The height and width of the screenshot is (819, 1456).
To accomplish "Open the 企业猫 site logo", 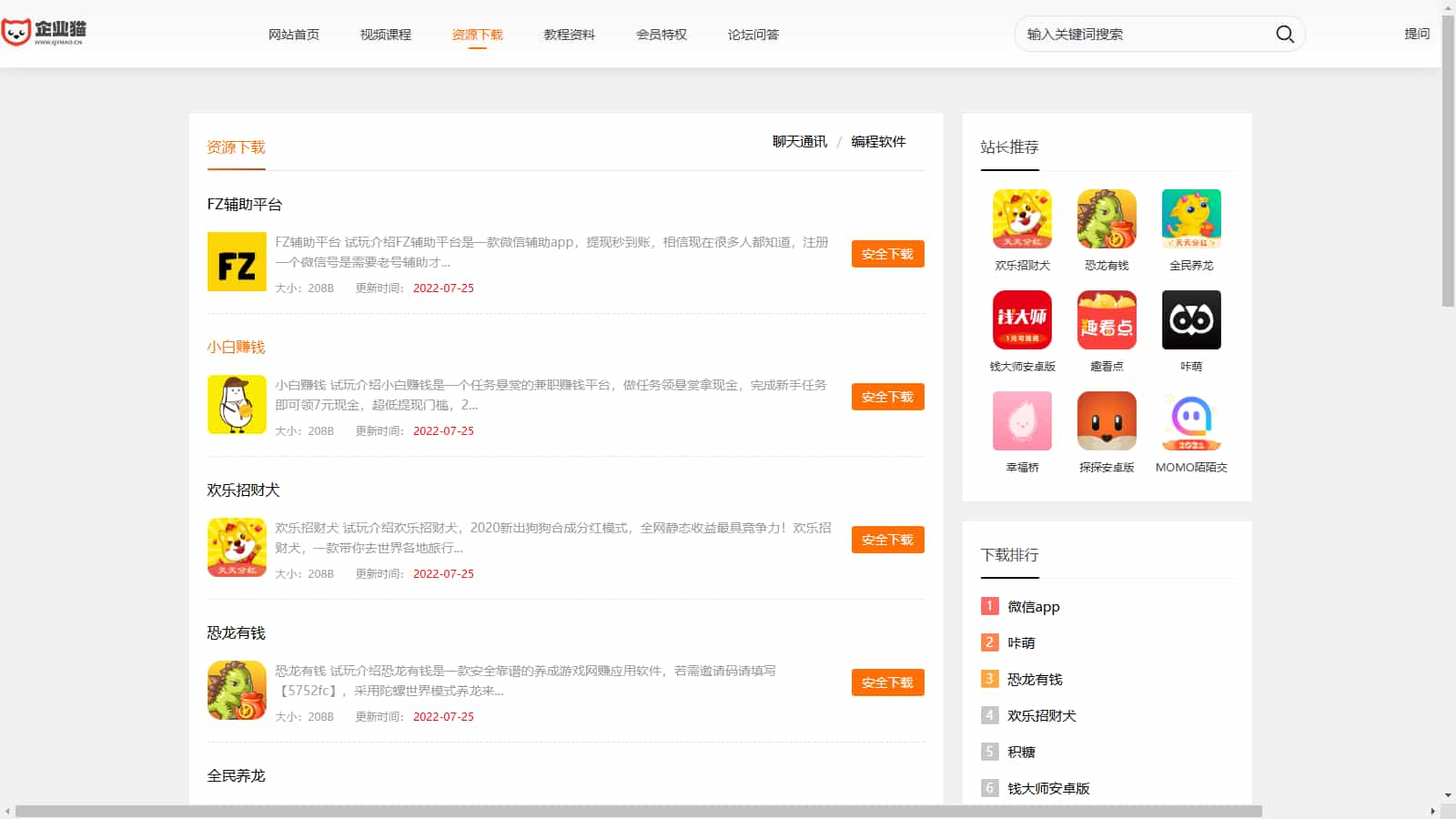I will [x=44, y=33].
